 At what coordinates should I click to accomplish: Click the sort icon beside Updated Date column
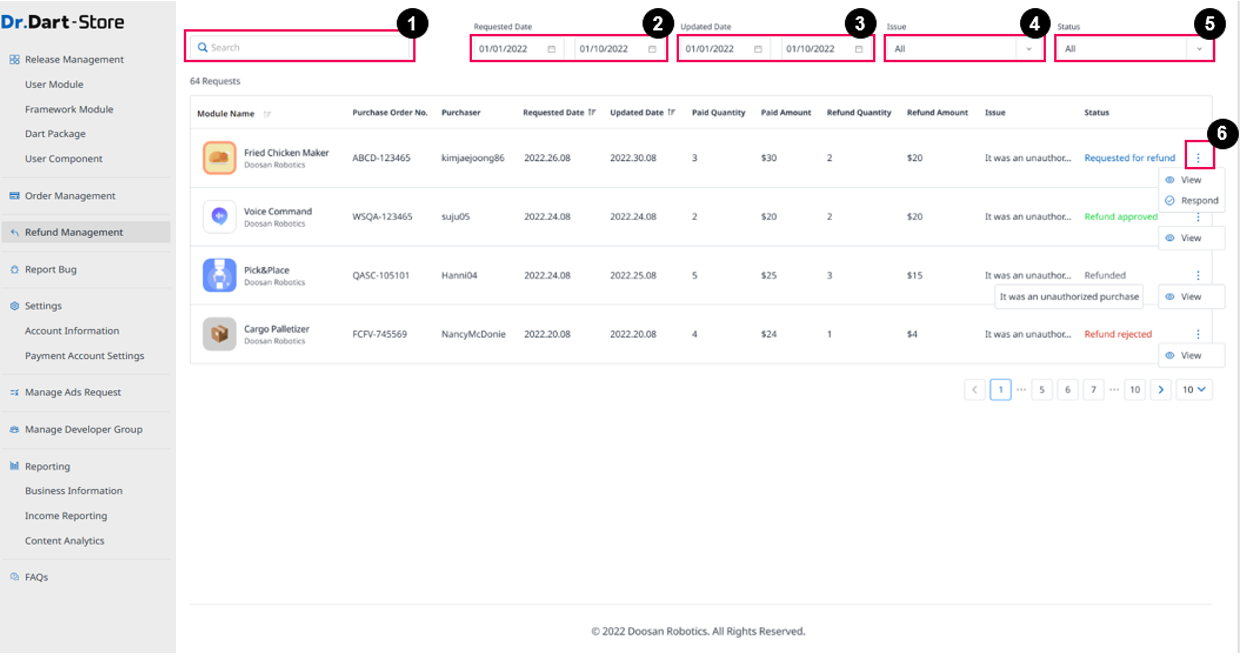point(671,113)
